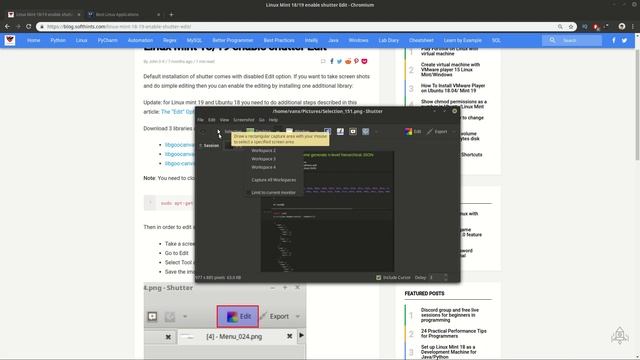Image resolution: width=640 pixels, height=360 pixels.
Task: Share article via Reddit icon
Action: click(x=348, y=61)
